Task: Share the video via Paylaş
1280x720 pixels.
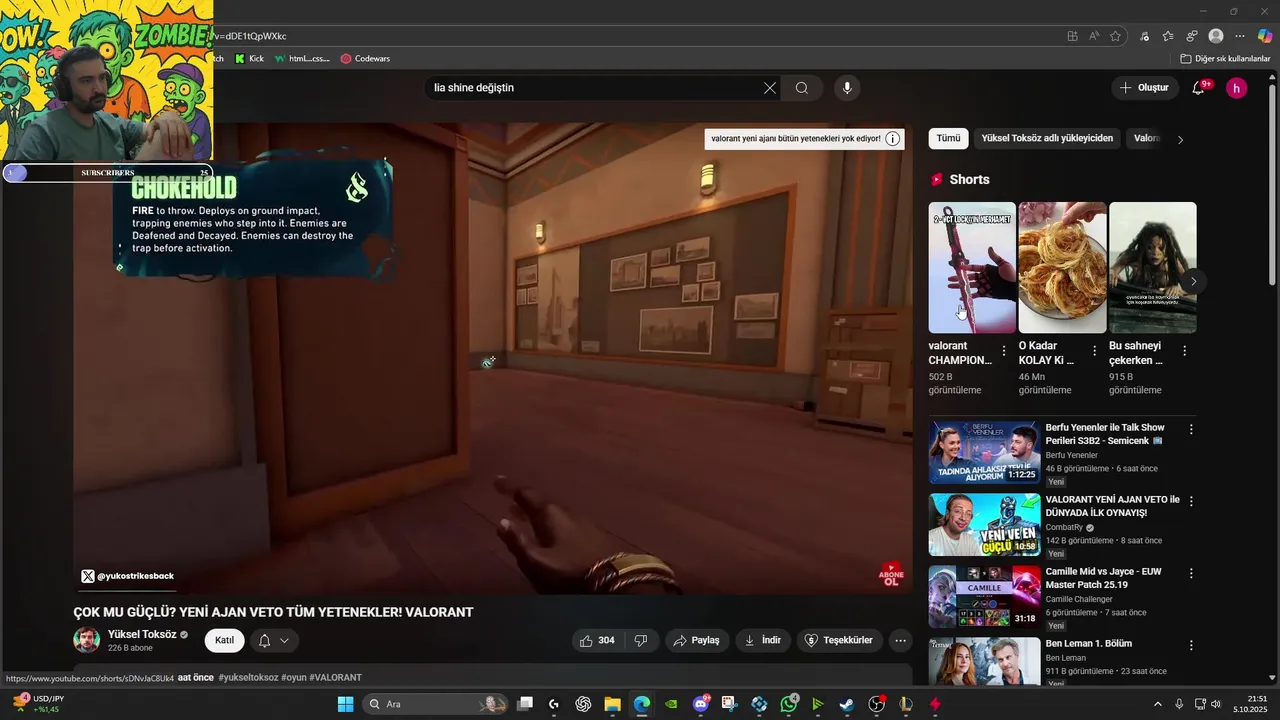Action: [x=697, y=640]
